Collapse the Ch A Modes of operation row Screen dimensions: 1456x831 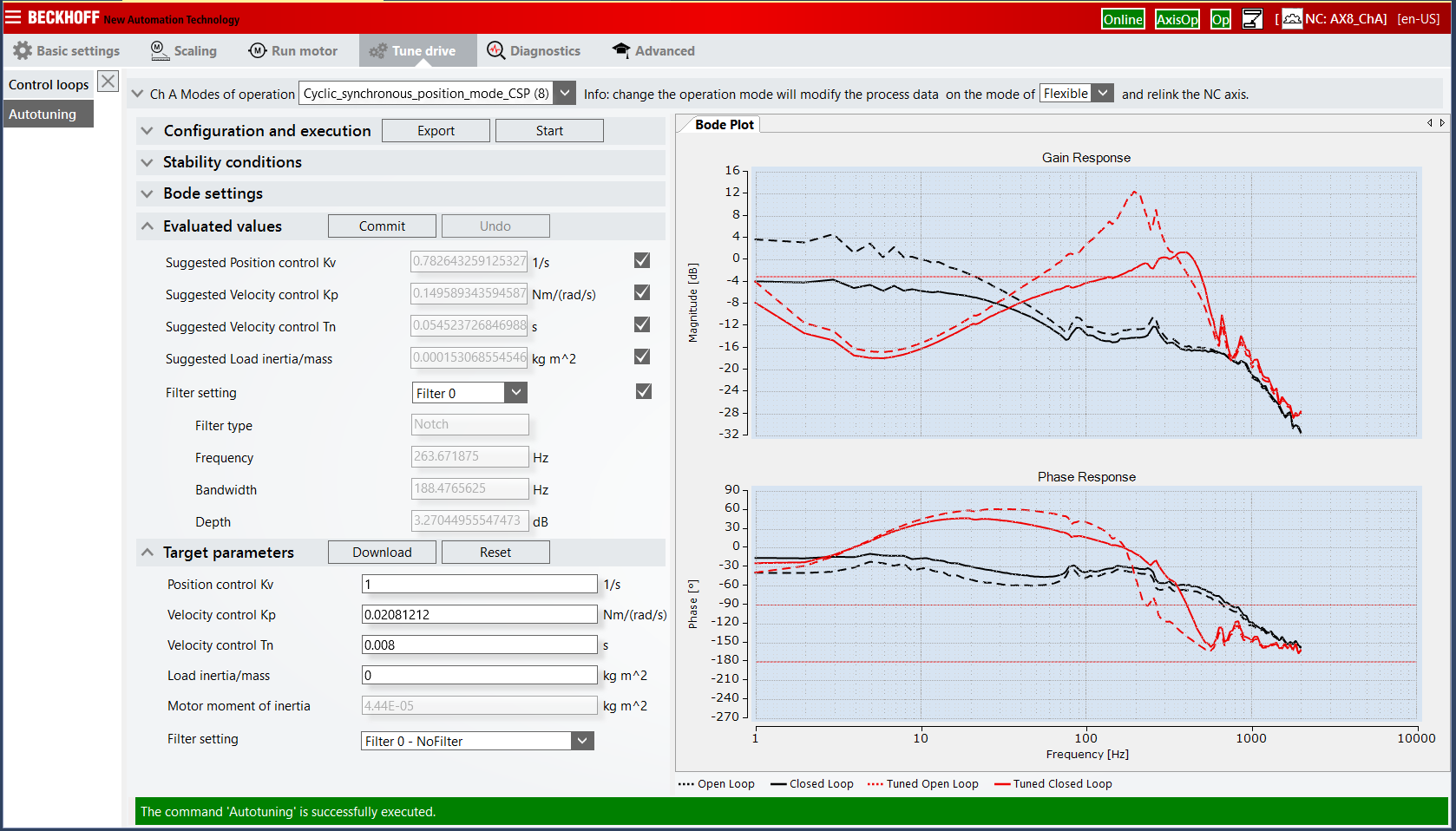pos(137,94)
